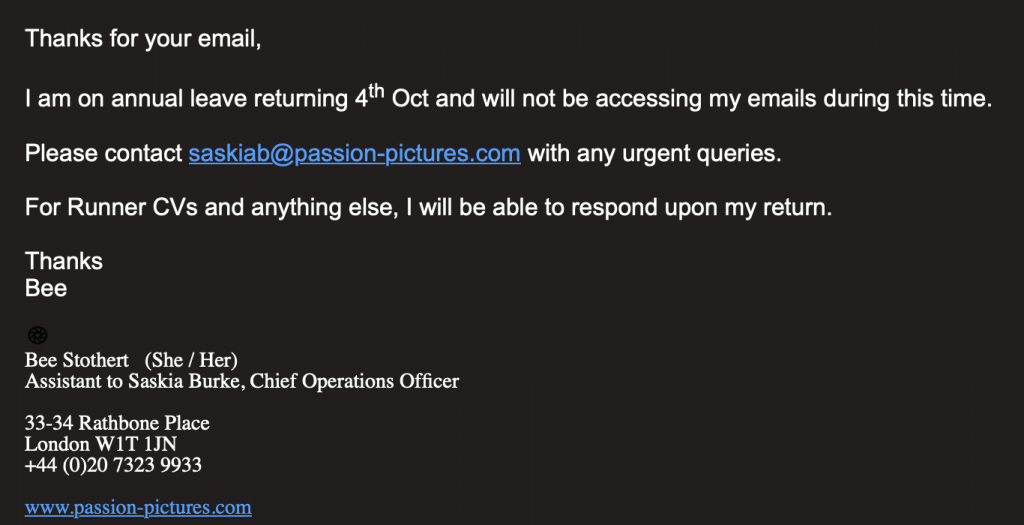
Task: Click the "33-34 Rathbone Place" address line
Action: pos(118,423)
